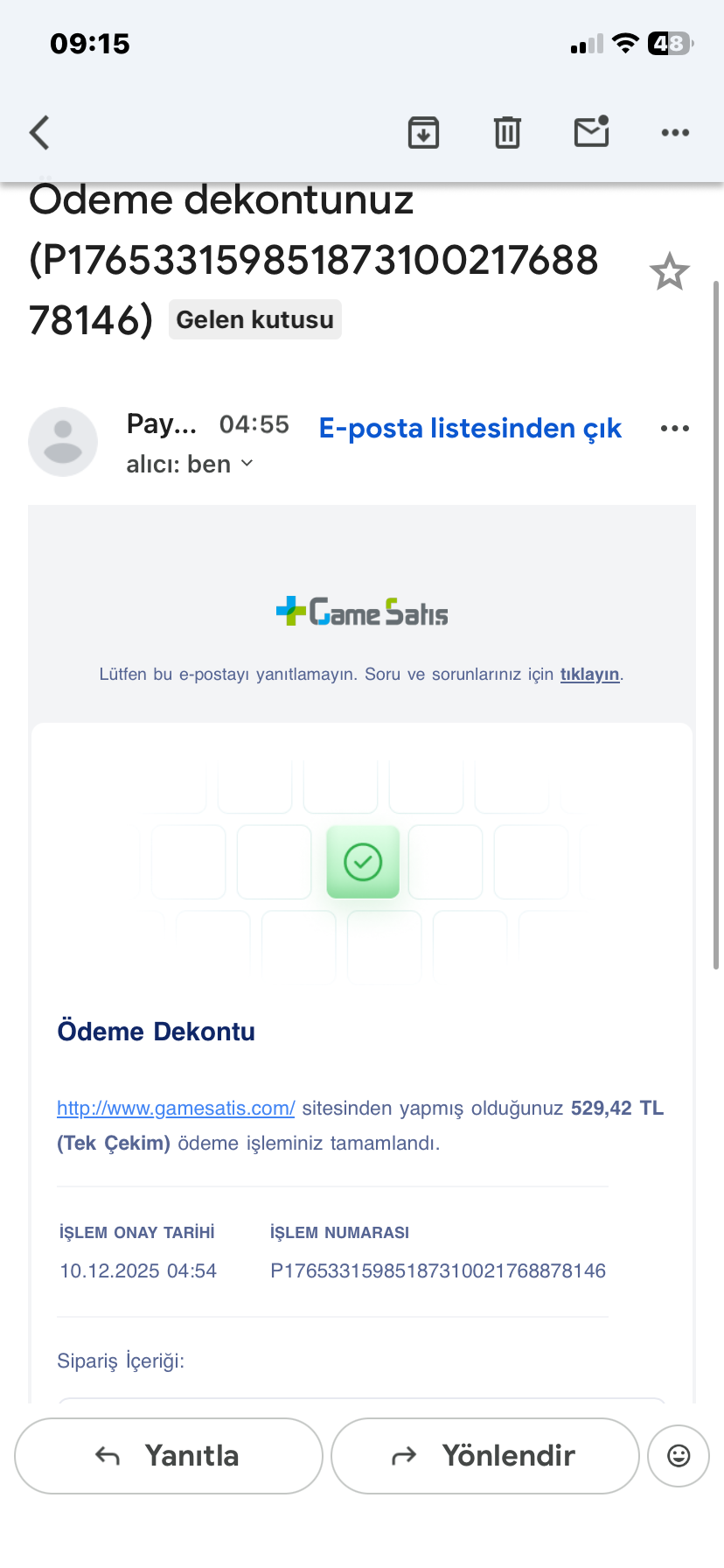724x1568 pixels.
Task: Tap the sender's avatar picture
Action: pos(63,442)
